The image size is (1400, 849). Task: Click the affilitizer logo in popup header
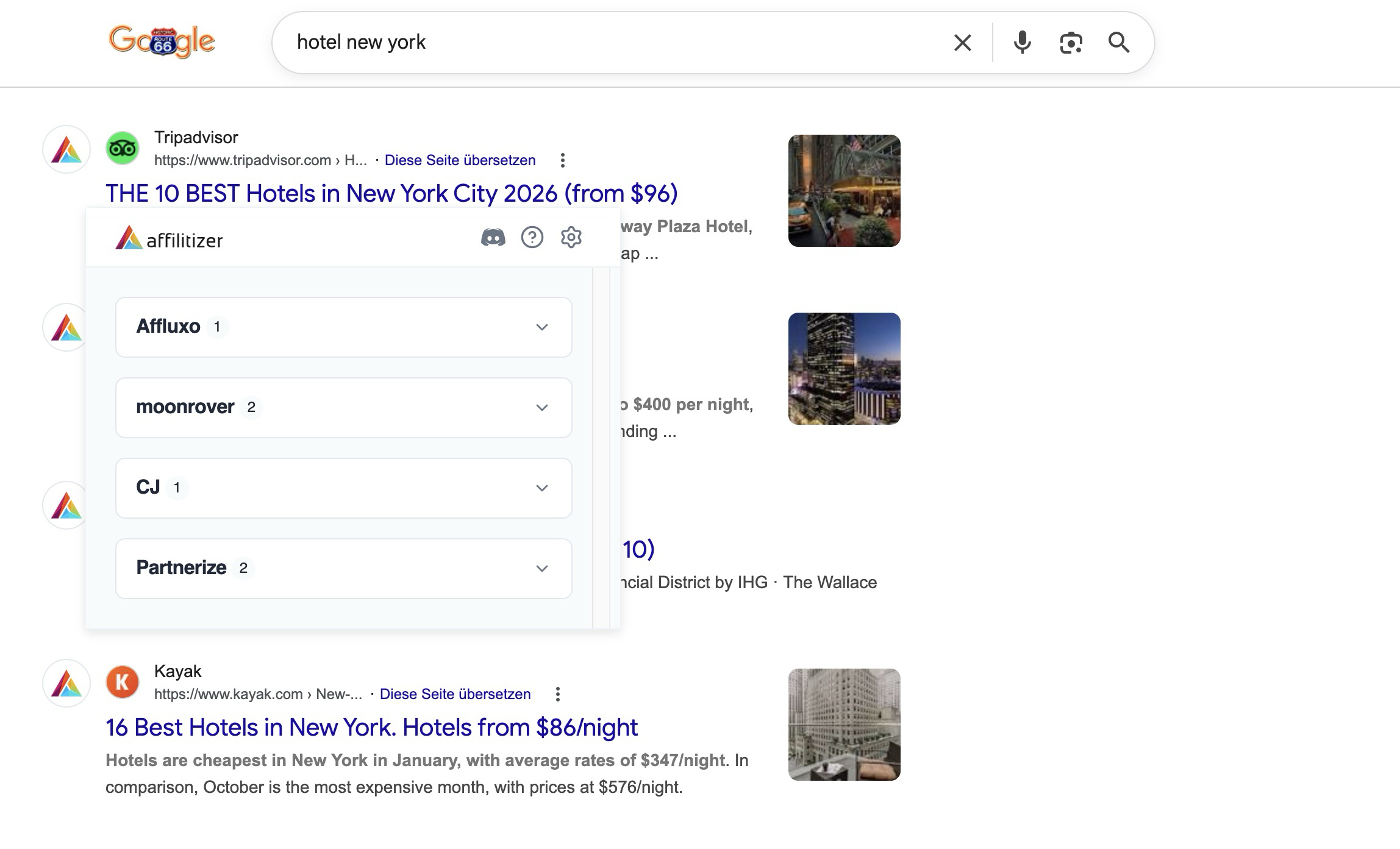point(170,238)
